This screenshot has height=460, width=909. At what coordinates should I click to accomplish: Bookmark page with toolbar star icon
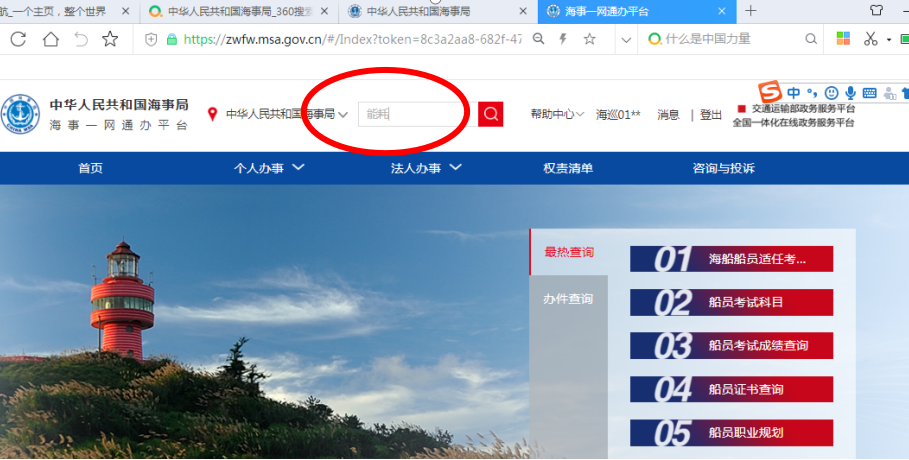pyautogui.click(x=110, y=39)
